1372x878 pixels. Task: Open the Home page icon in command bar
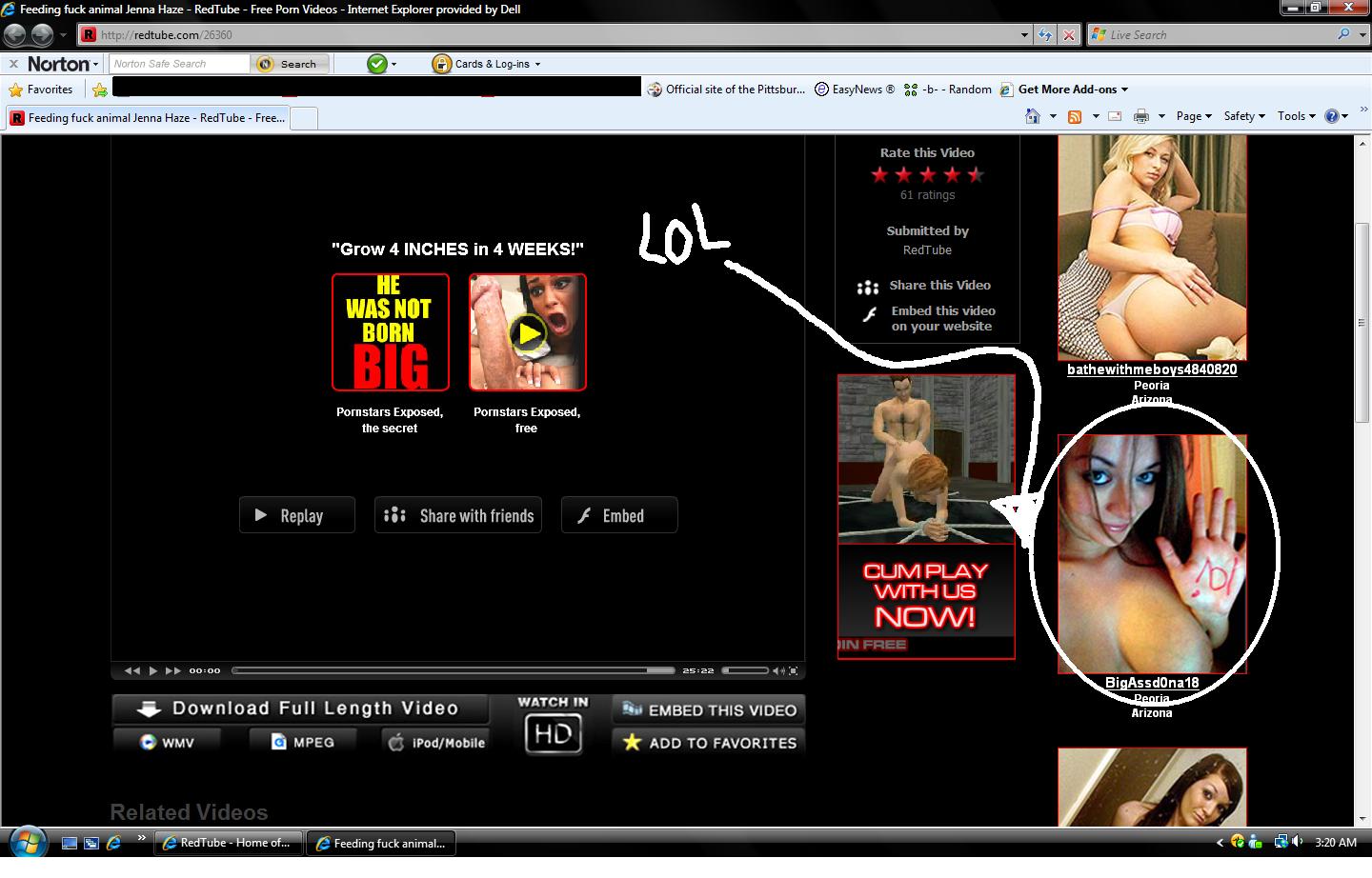(1032, 116)
